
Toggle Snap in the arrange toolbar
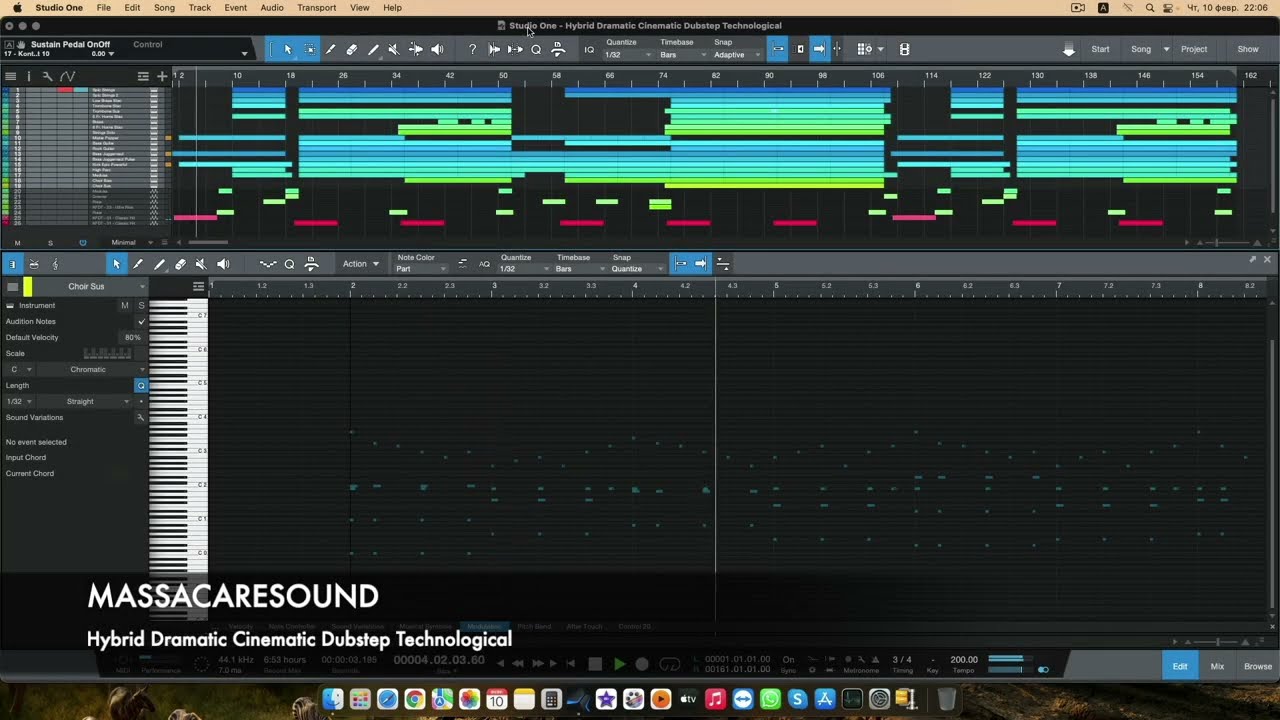[x=778, y=49]
